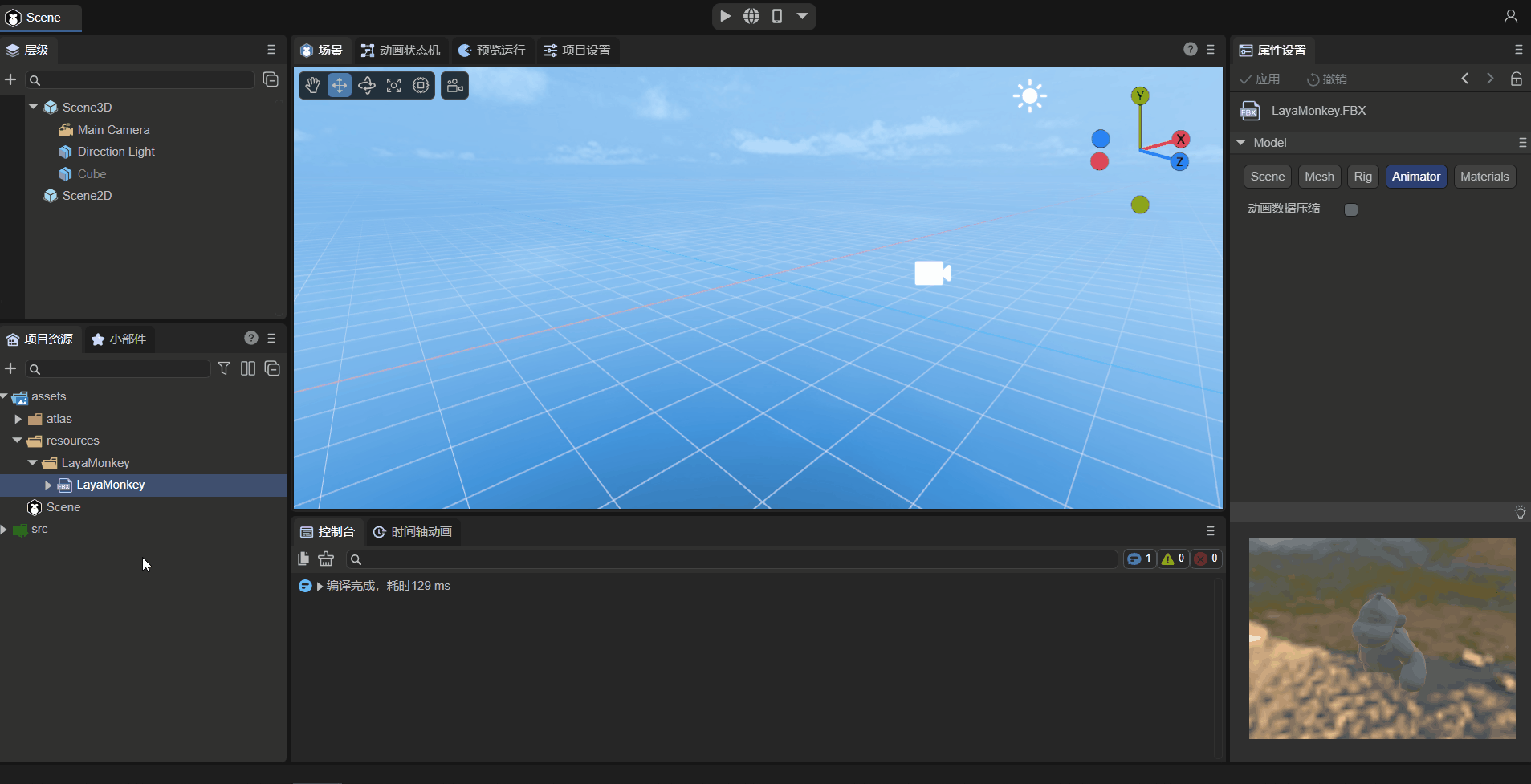Enable the animation data compression checkbox
Image resolution: width=1531 pixels, height=784 pixels.
(1351, 209)
